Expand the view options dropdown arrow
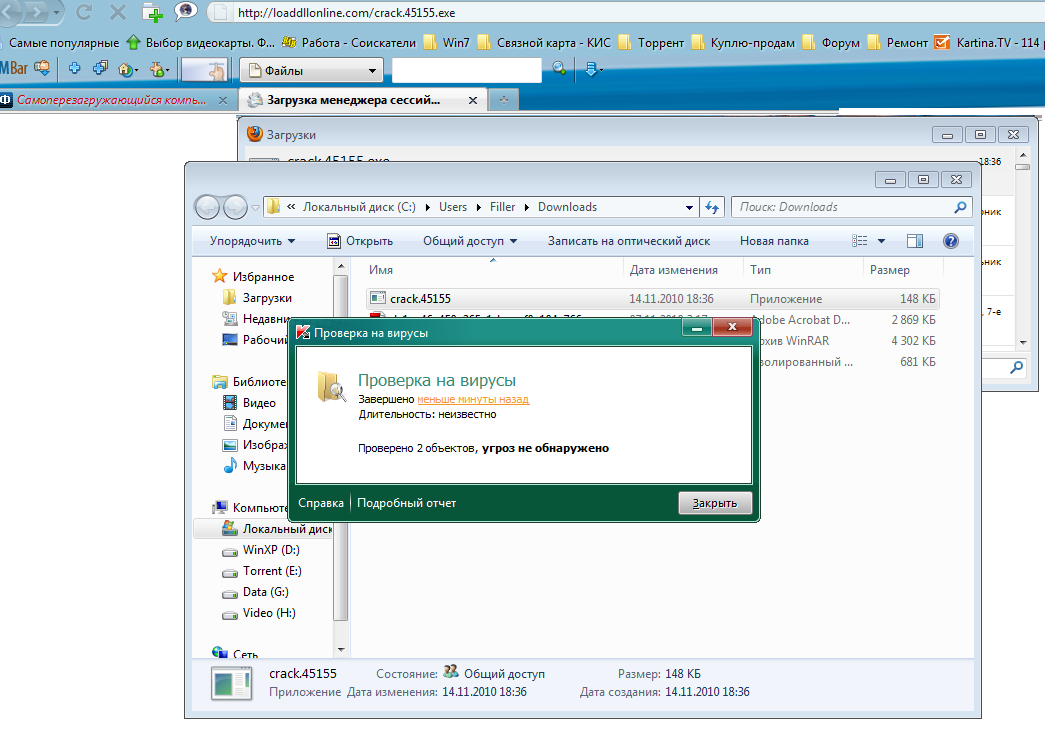This screenshot has width=1045, height=732. click(881, 241)
